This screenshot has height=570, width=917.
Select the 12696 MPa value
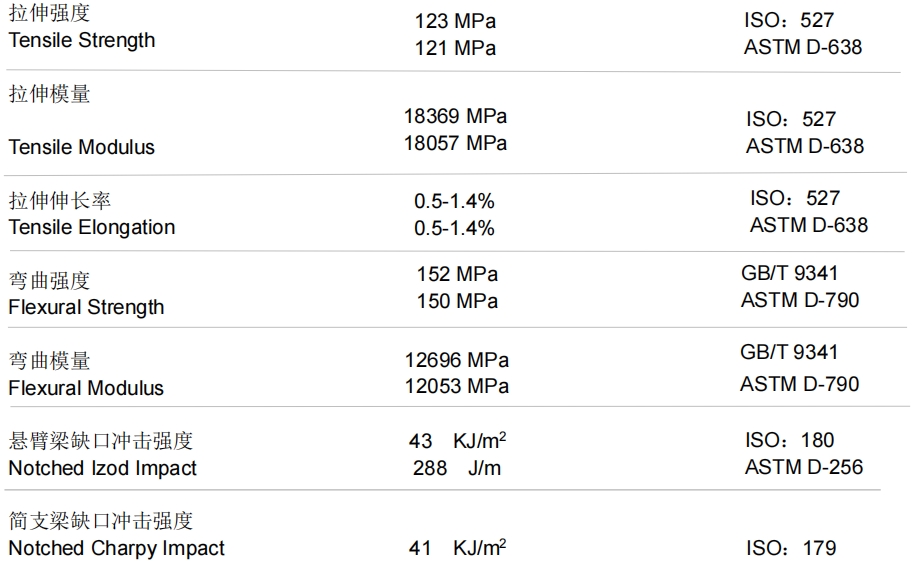click(x=456, y=360)
